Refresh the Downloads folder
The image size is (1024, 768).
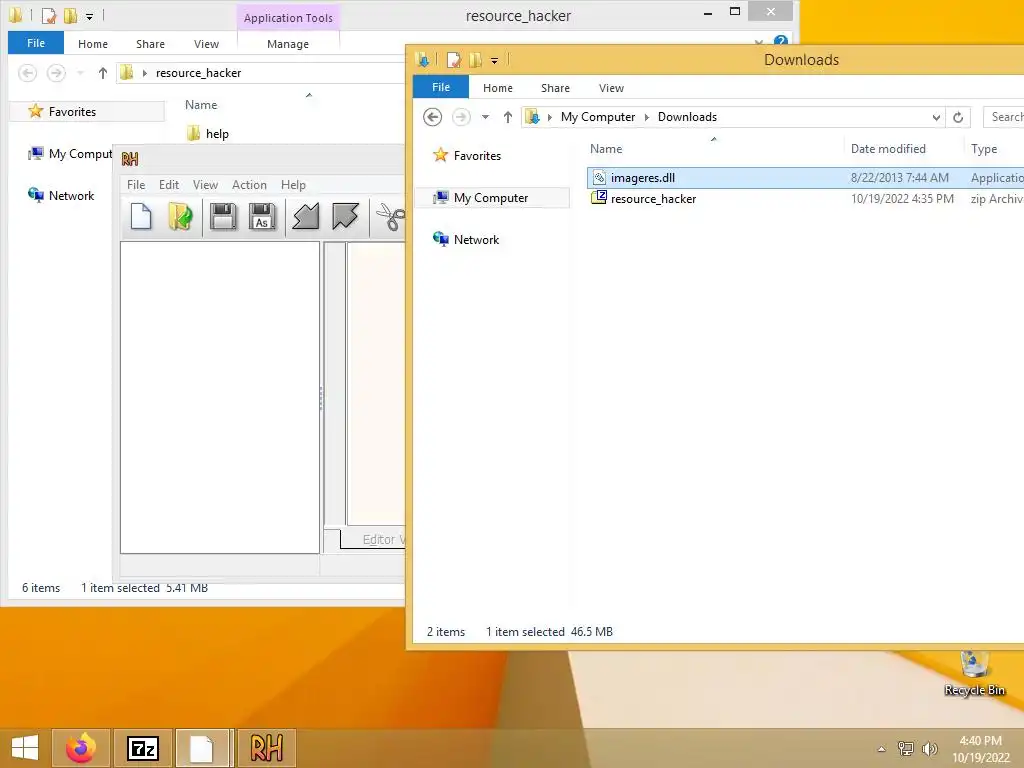pos(958,118)
